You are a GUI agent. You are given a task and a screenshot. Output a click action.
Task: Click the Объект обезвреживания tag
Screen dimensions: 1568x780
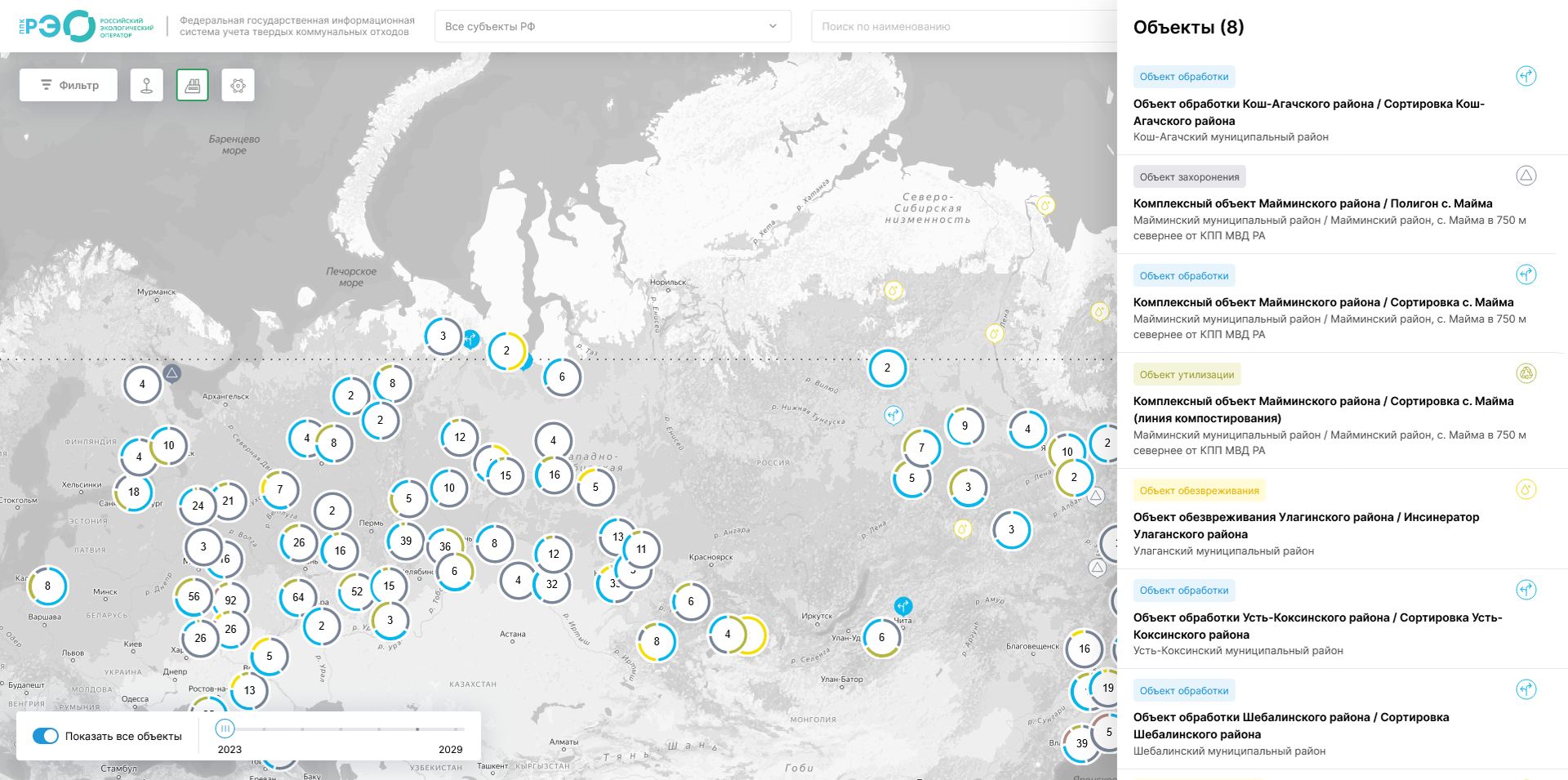pos(1199,490)
